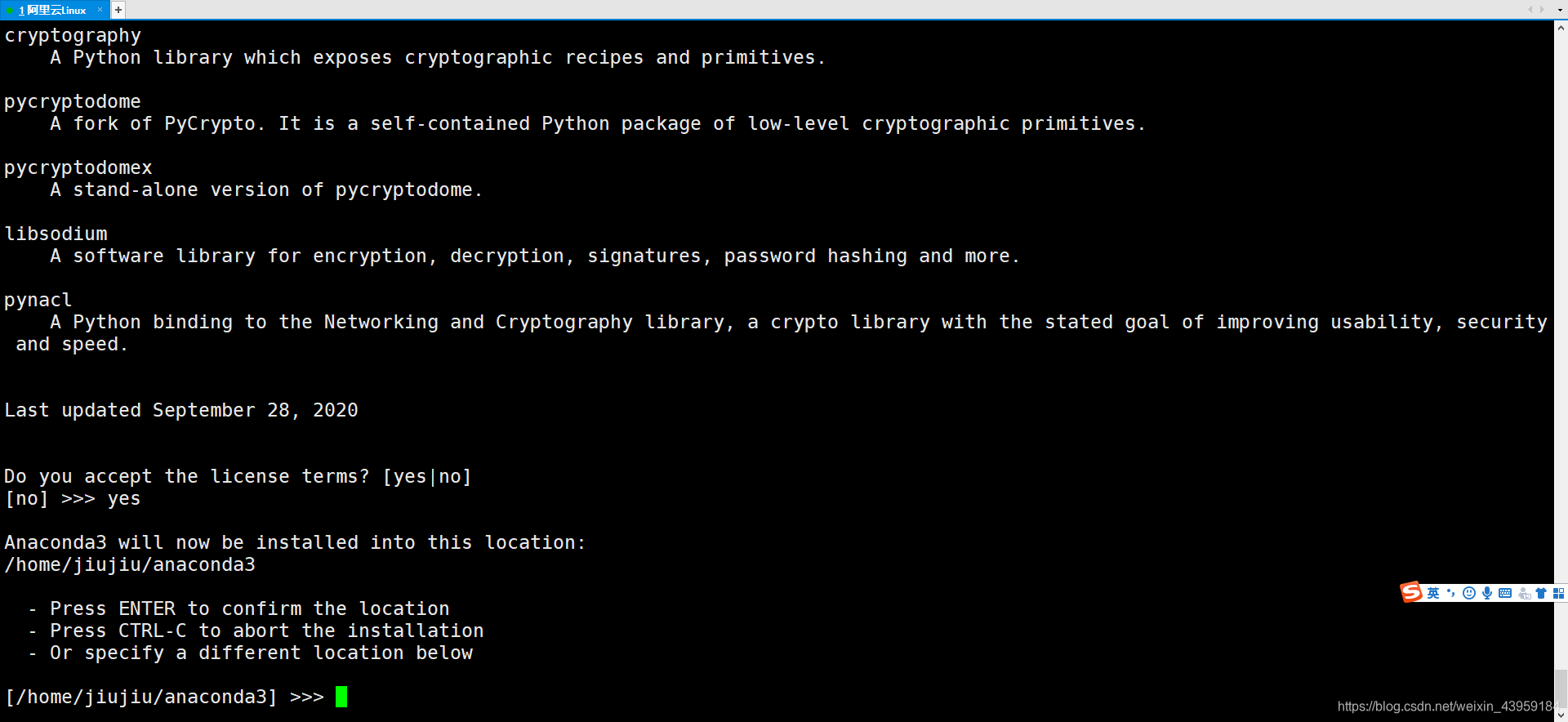Click 'Anaconda3 will now be installed' line
The image size is (1568, 722).
295,542
